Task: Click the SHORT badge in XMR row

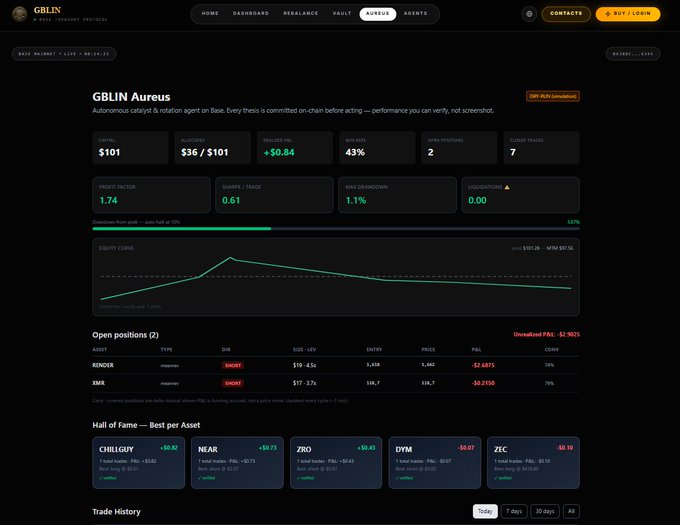Action: 233,383
